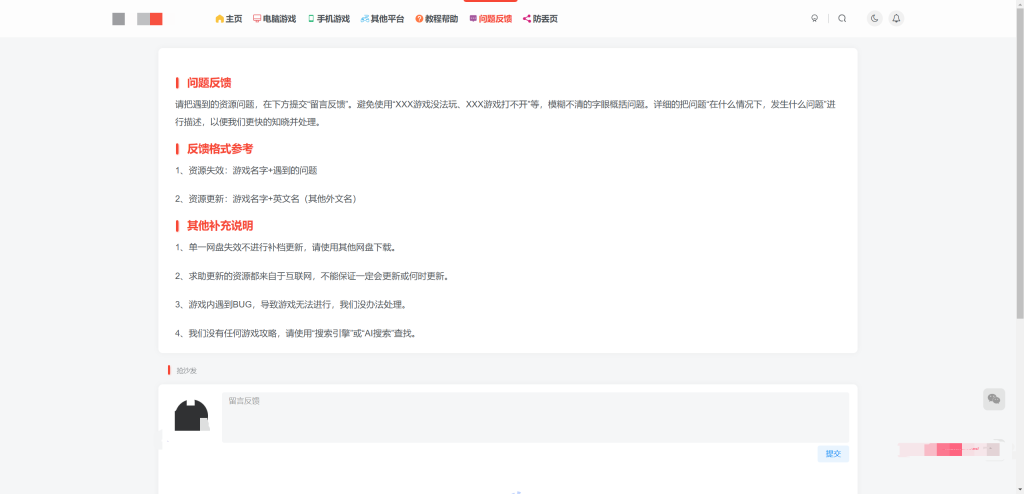1024x494 pixels.
Task: Click the line starting '2、资源更新：游戏名字+英文名'
Action: point(268,199)
